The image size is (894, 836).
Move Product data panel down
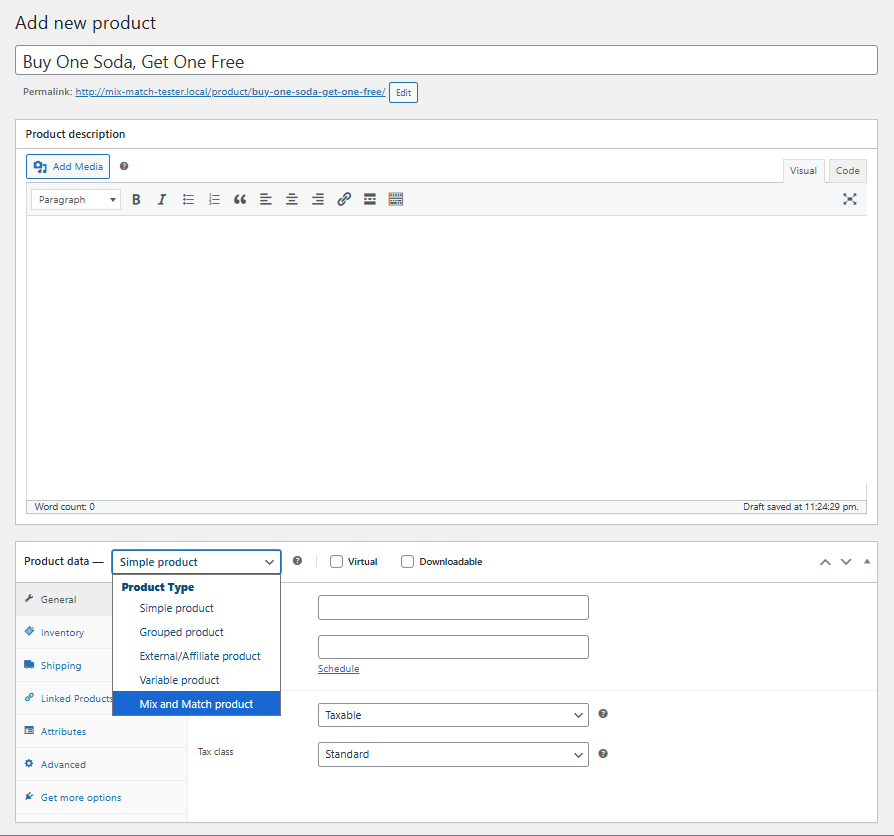tap(846, 562)
